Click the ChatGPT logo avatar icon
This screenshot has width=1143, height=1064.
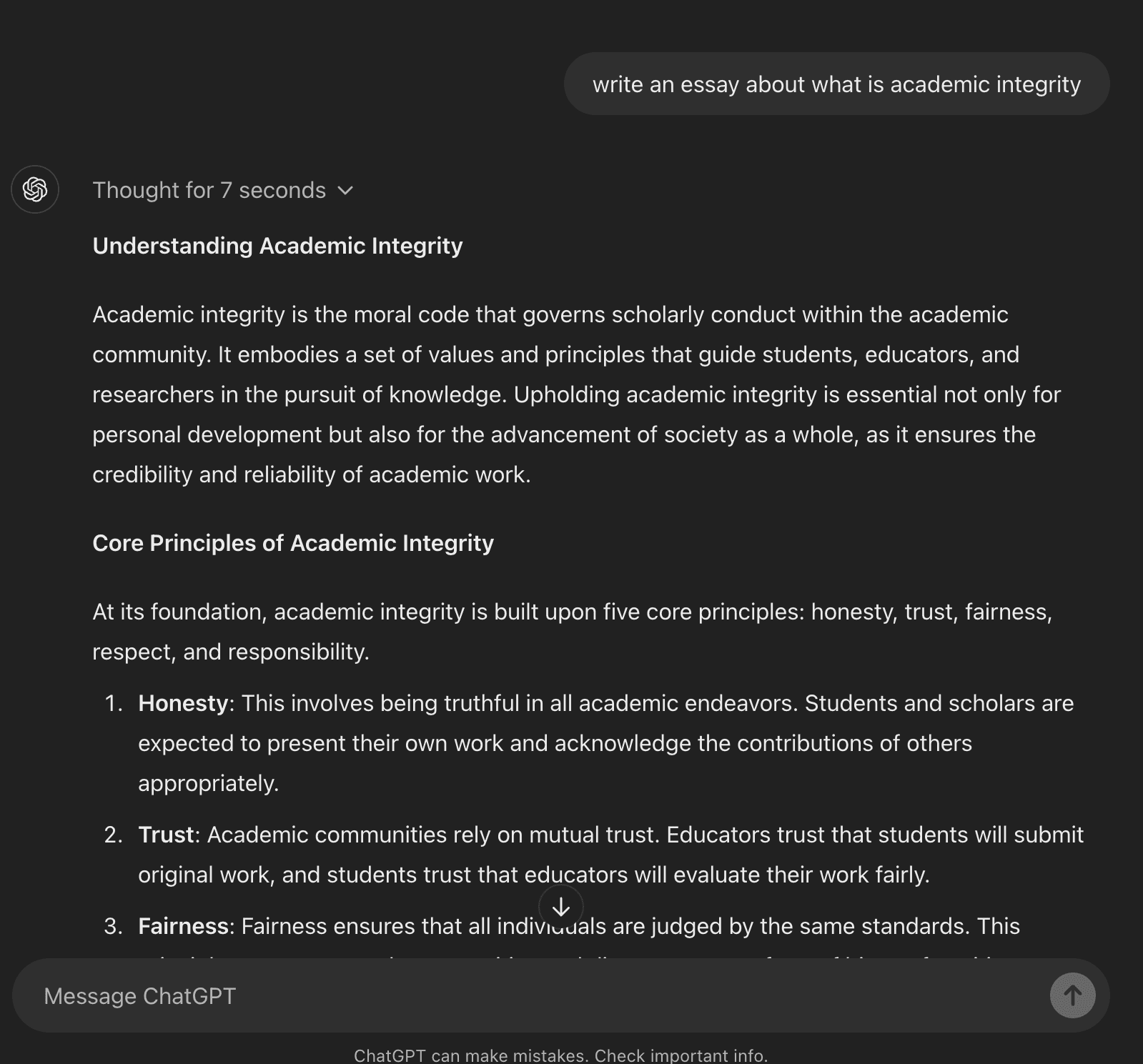click(35, 189)
